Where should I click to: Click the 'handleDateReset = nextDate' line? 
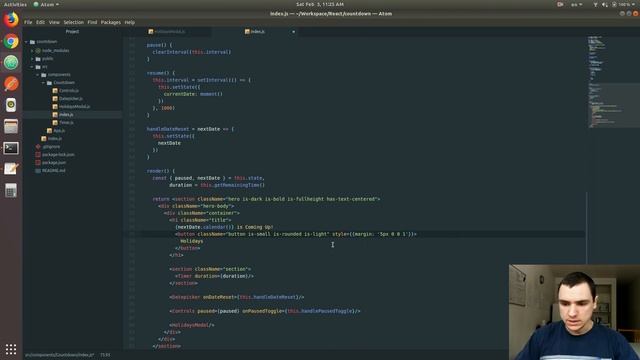tap(191, 129)
